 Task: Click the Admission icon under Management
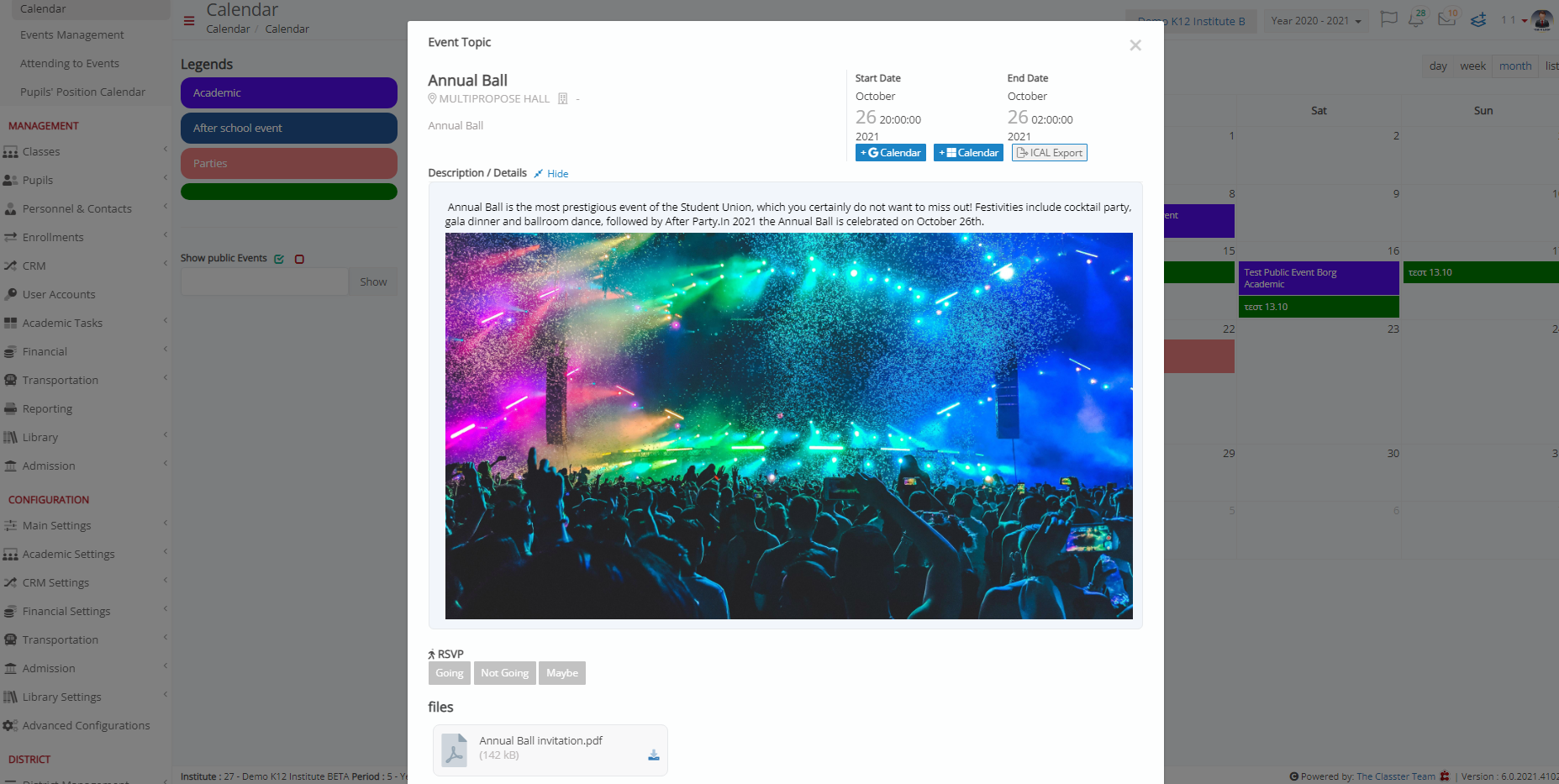(x=11, y=466)
